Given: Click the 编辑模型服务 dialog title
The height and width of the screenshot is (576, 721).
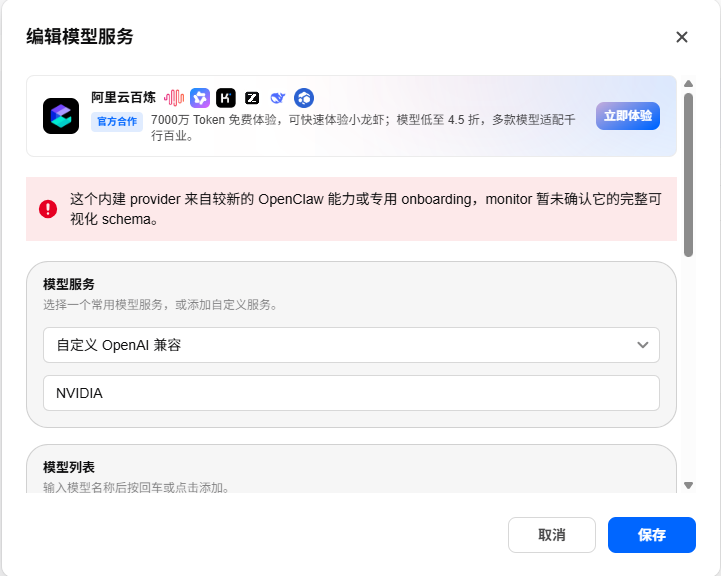Looking at the screenshot, I should (x=80, y=37).
